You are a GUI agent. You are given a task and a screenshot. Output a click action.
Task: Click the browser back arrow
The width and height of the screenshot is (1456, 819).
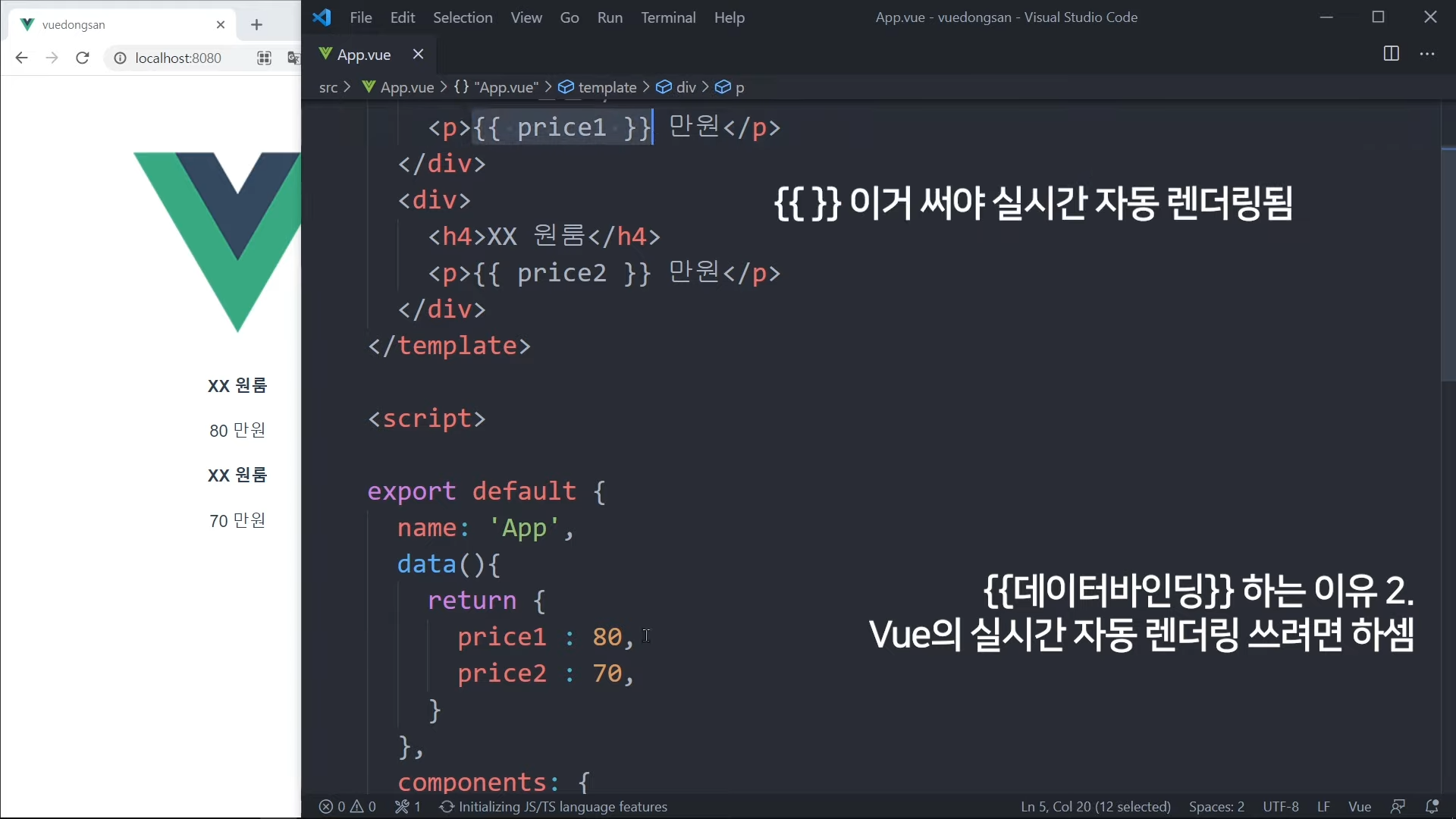[x=21, y=58]
